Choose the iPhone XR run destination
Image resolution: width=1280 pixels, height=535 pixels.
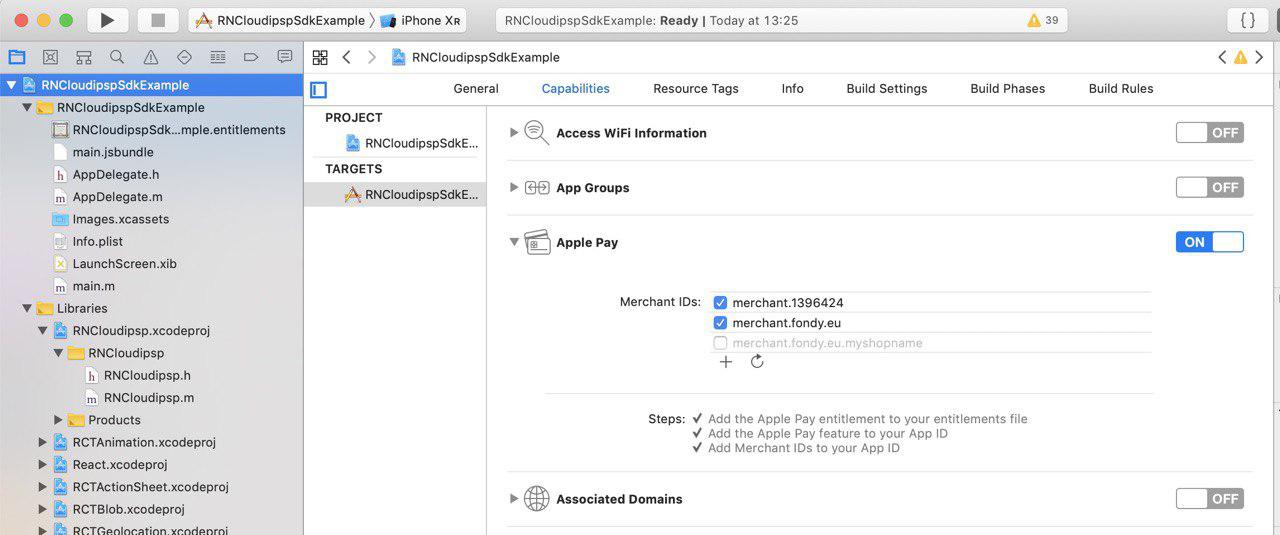422,20
